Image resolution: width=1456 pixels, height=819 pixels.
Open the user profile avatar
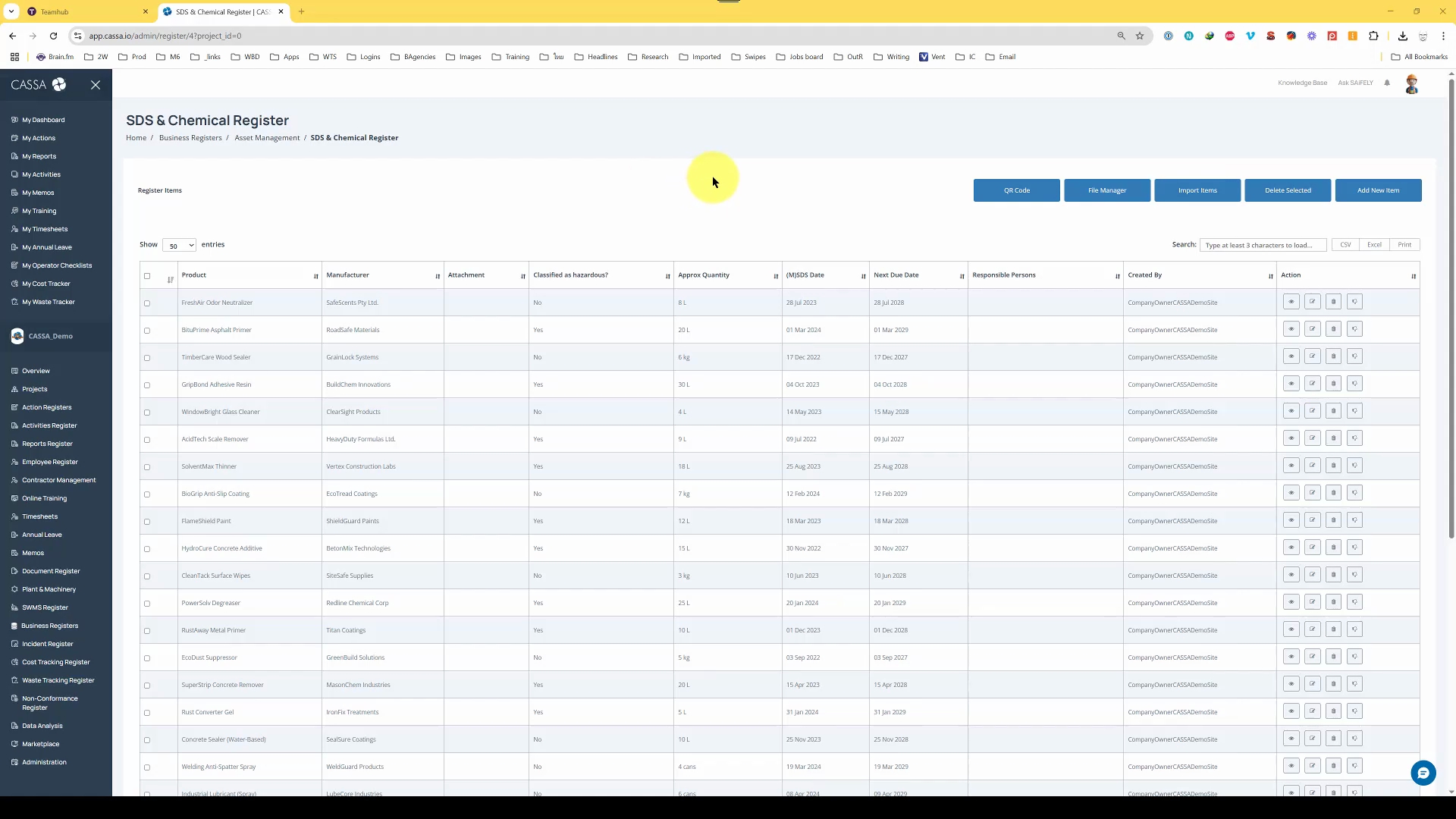pos(1411,84)
